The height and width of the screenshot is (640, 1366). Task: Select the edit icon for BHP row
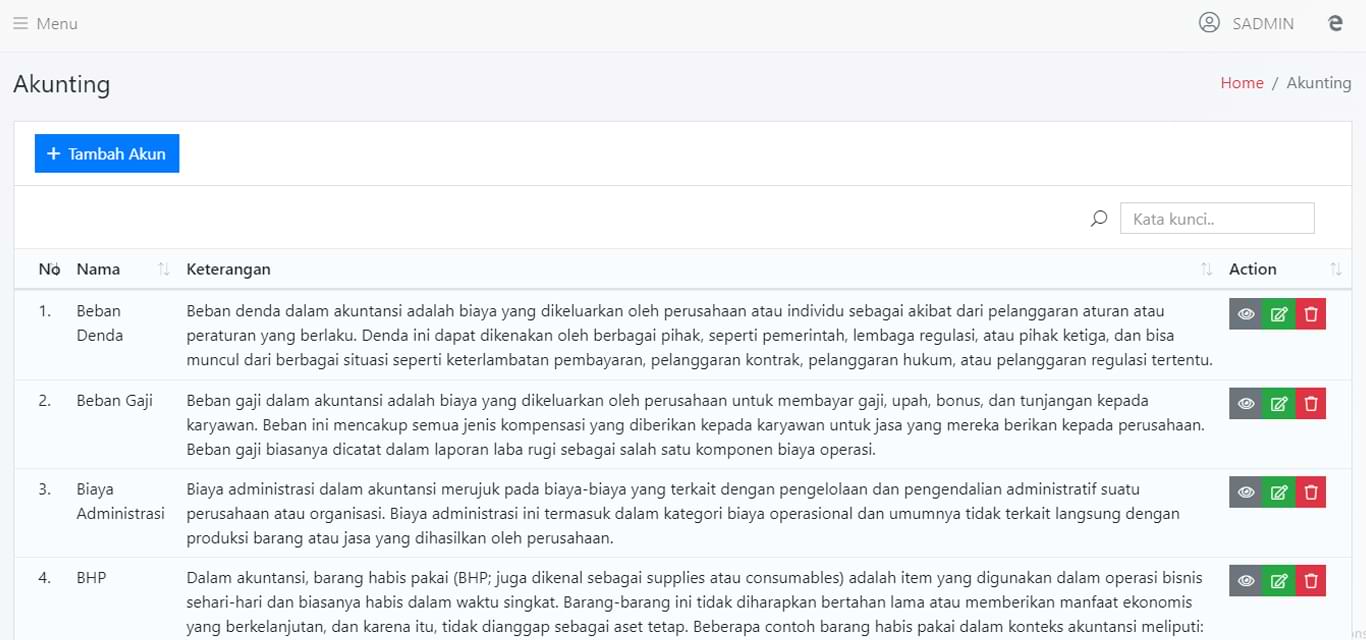point(1278,580)
